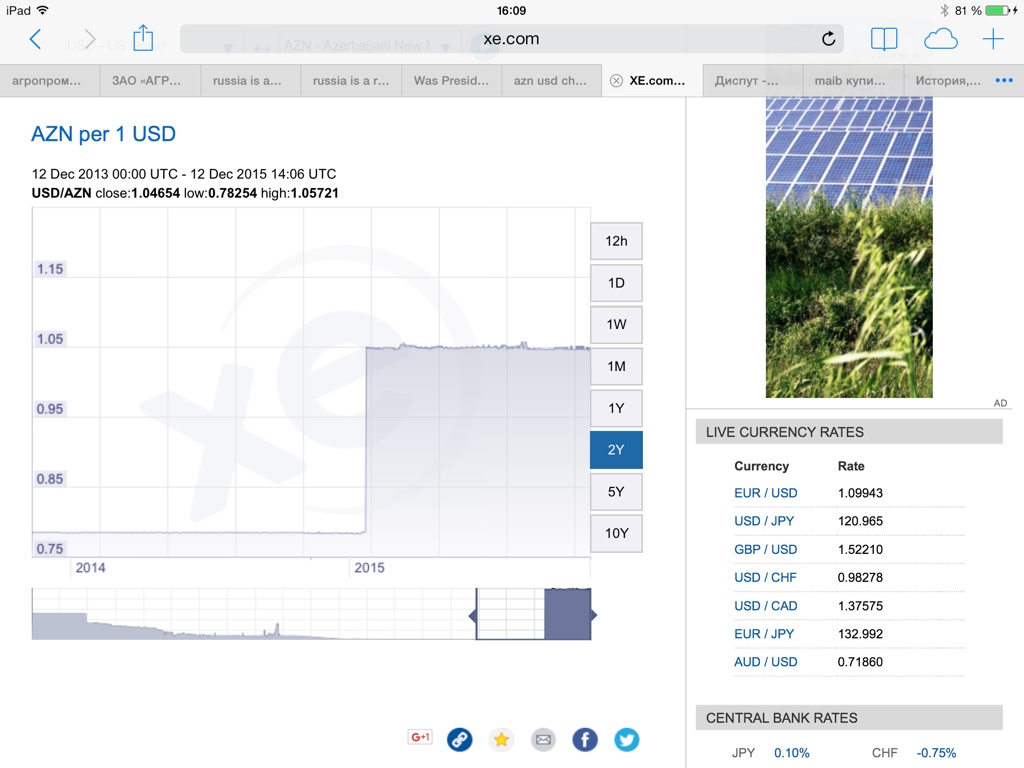Open a new tab with plus icon

(x=993, y=39)
